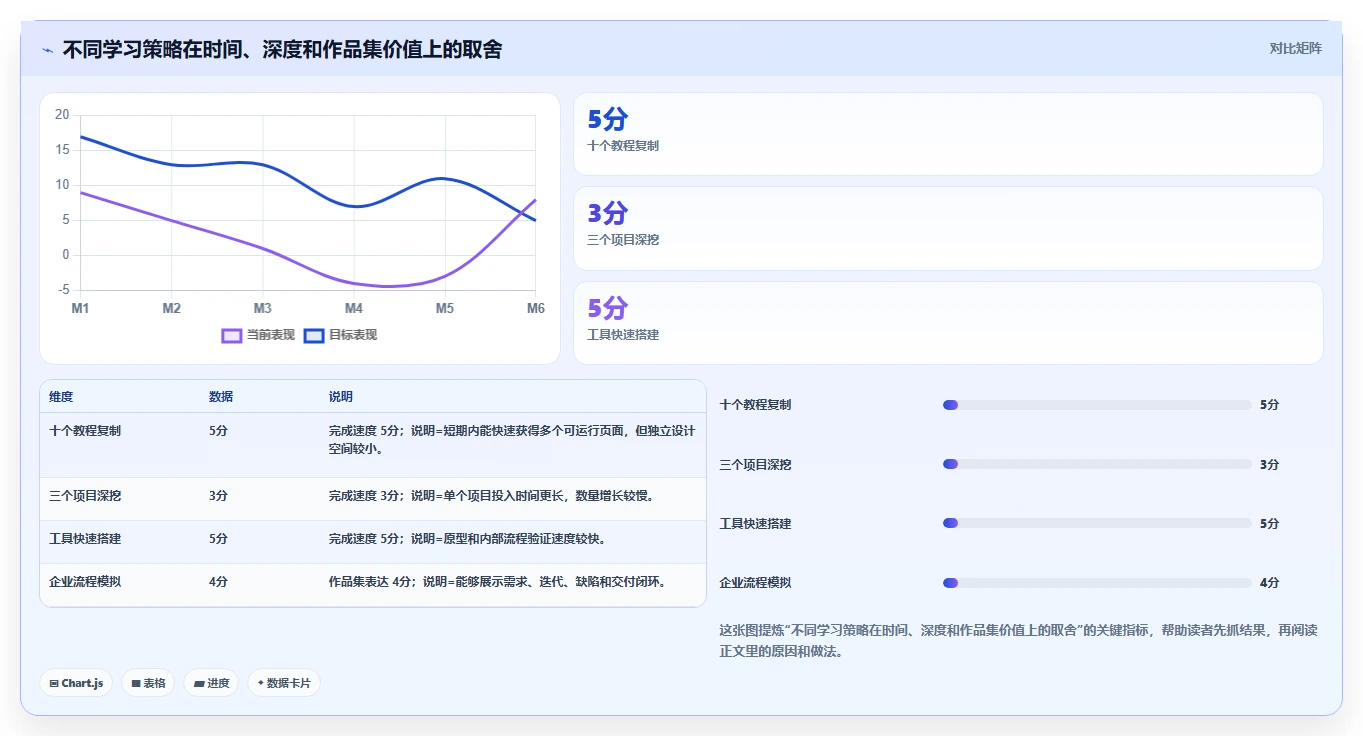Click the M2 label on the chart axis
This screenshot has width=1363, height=736.
[x=172, y=308]
